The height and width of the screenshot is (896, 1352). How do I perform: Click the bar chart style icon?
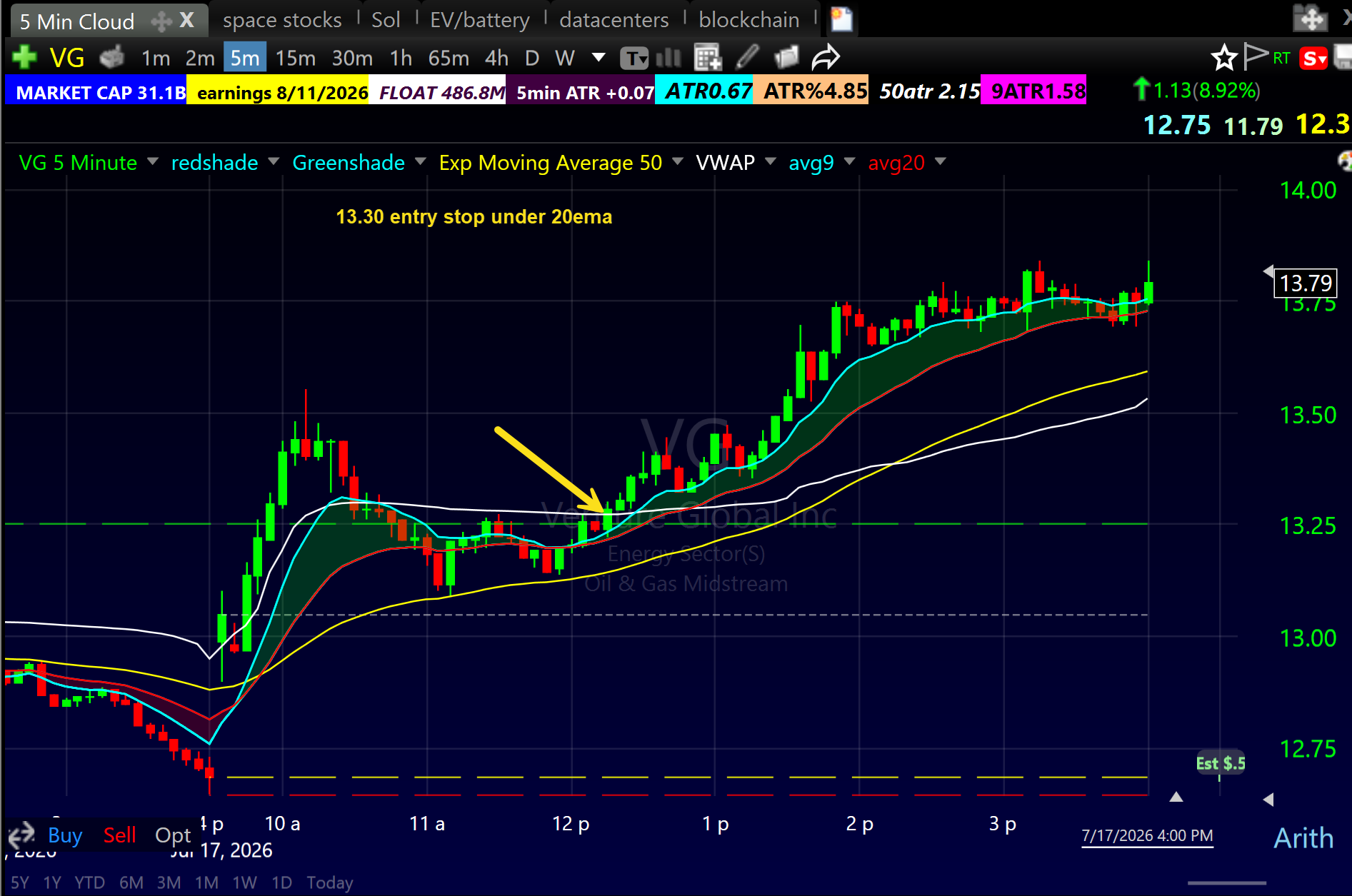click(669, 57)
